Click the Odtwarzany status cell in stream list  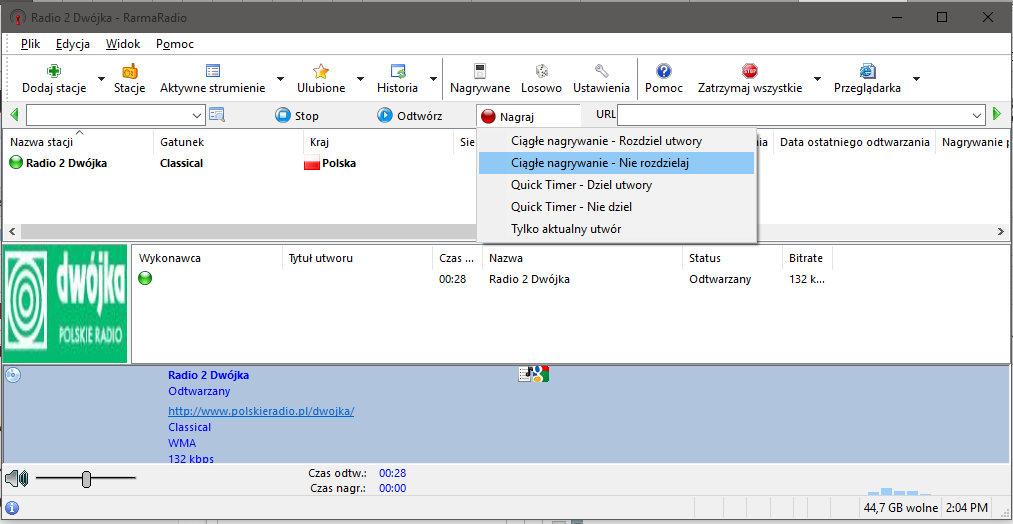[720, 280]
